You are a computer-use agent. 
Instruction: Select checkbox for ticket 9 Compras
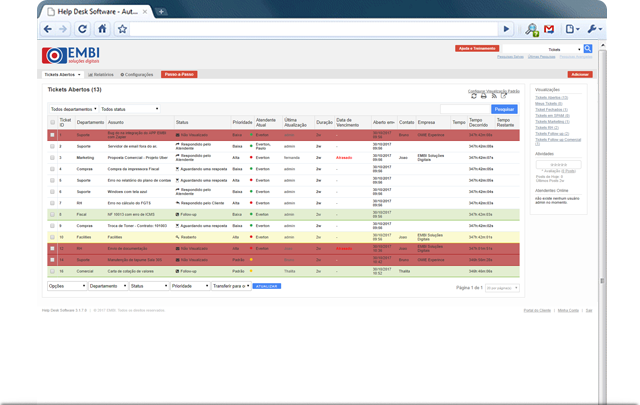tap(52, 226)
